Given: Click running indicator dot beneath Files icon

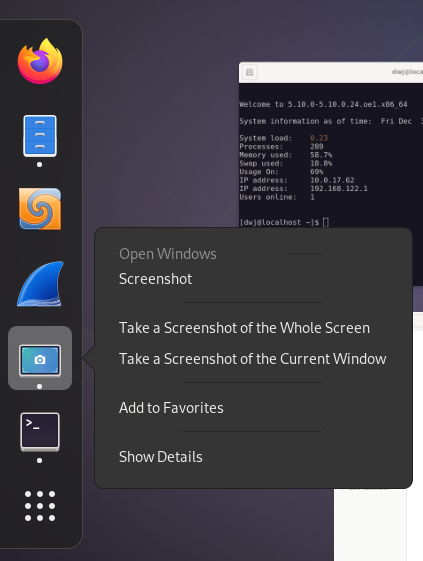Looking at the screenshot, I should tap(39, 165).
